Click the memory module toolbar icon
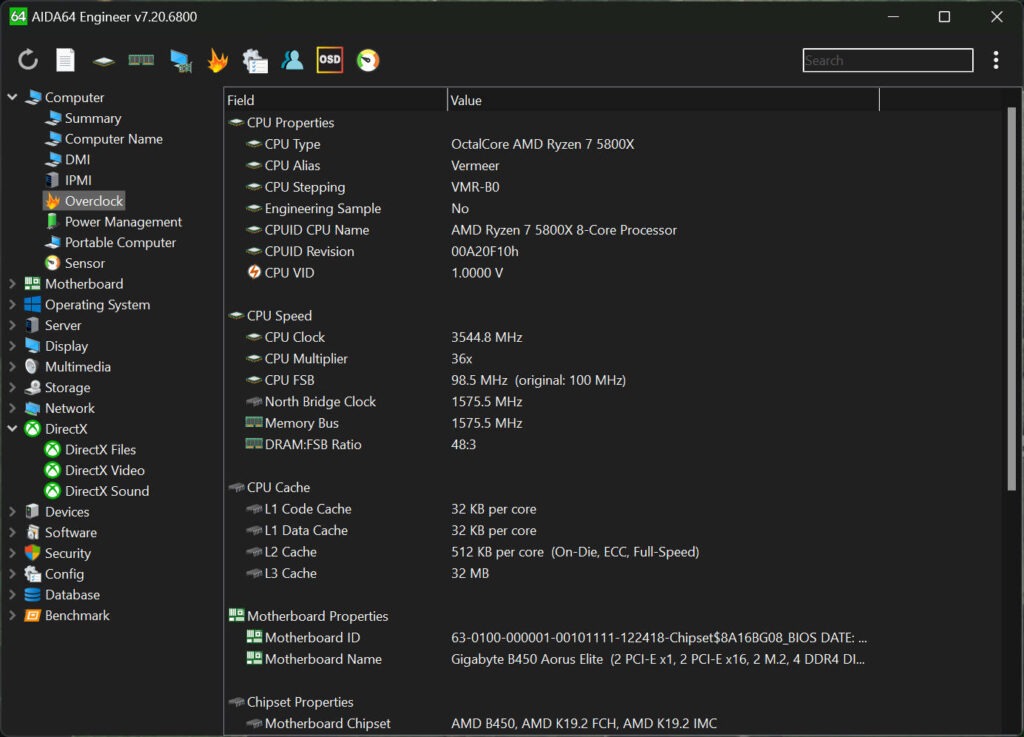The height and width of the screenshot is (737, 1024). tap(141, 60)
